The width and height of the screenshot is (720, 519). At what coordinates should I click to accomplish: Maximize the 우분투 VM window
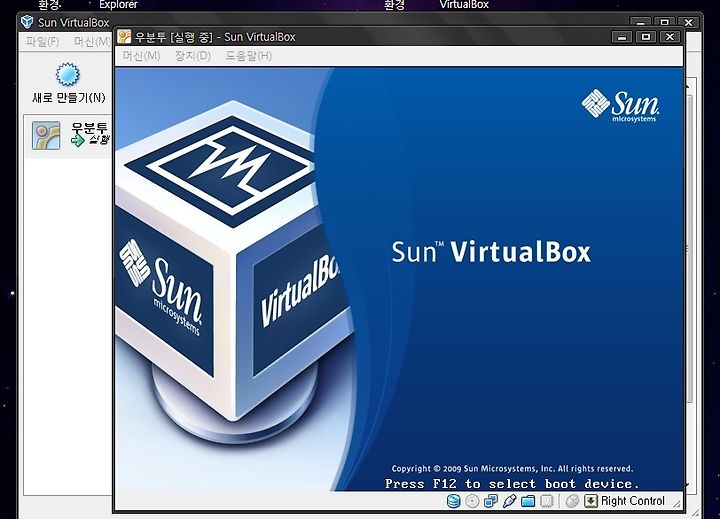(646, 37)
